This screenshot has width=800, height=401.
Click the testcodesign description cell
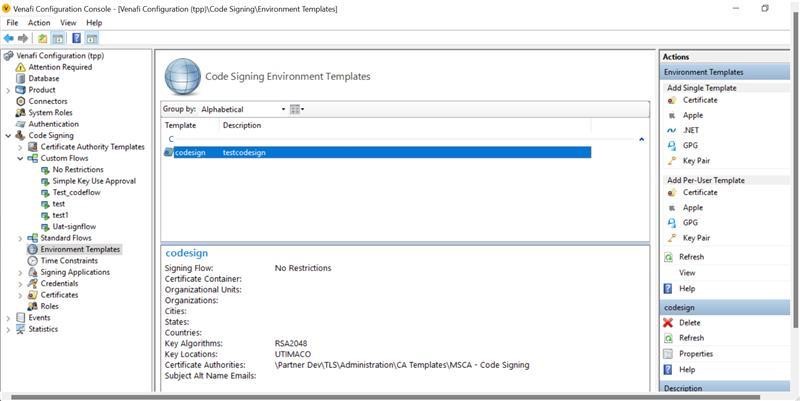pyautogui.click(x=244, y=153)
